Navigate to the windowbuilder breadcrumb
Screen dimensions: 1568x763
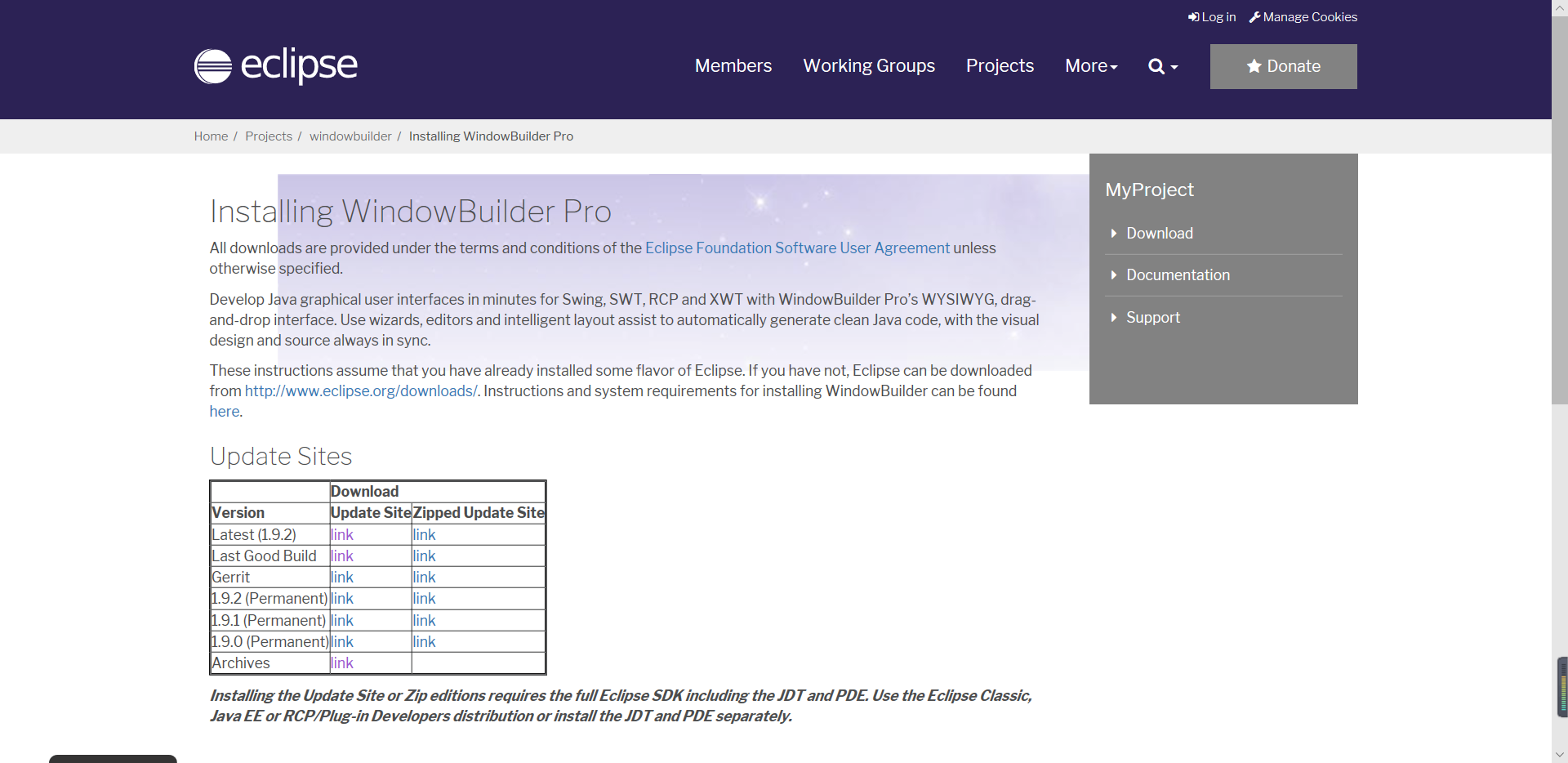coord(351,136)
